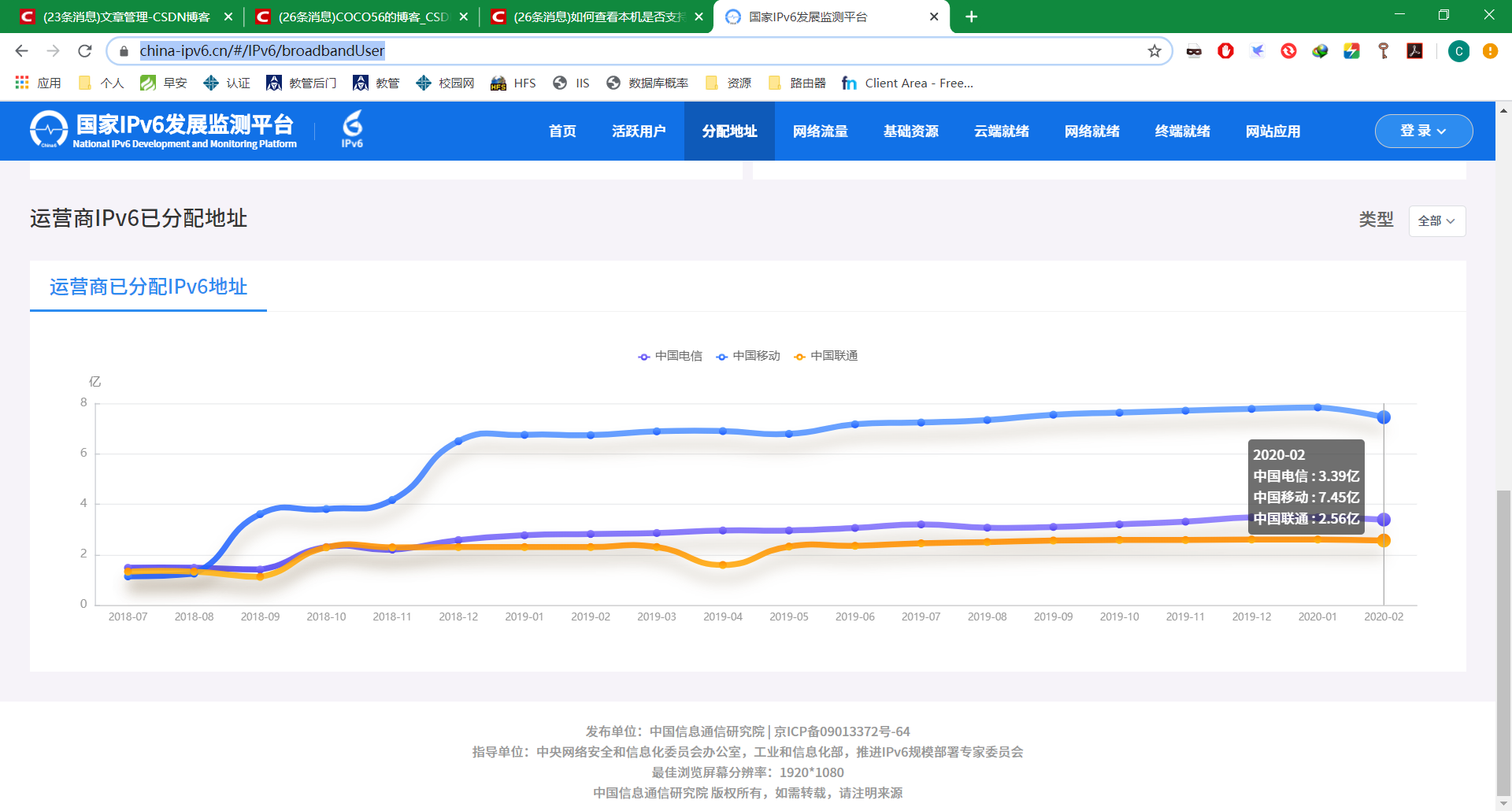1512x811 pixels.
Task: Open the IIS bookmark
Action: 572,83
